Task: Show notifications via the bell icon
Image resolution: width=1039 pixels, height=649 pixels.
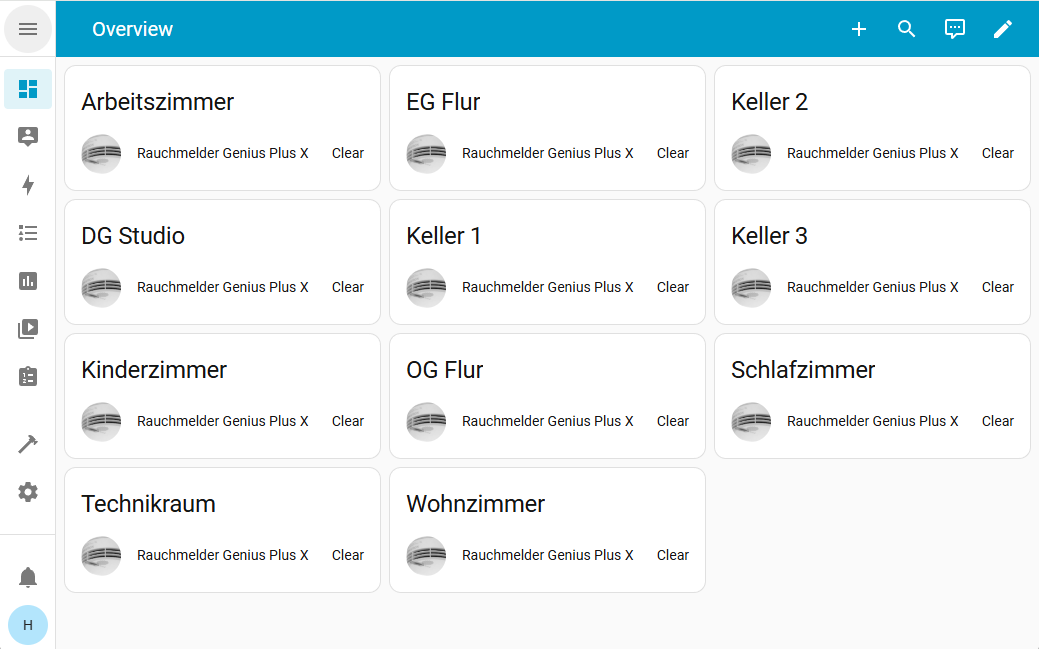Action: click(28, 577)
